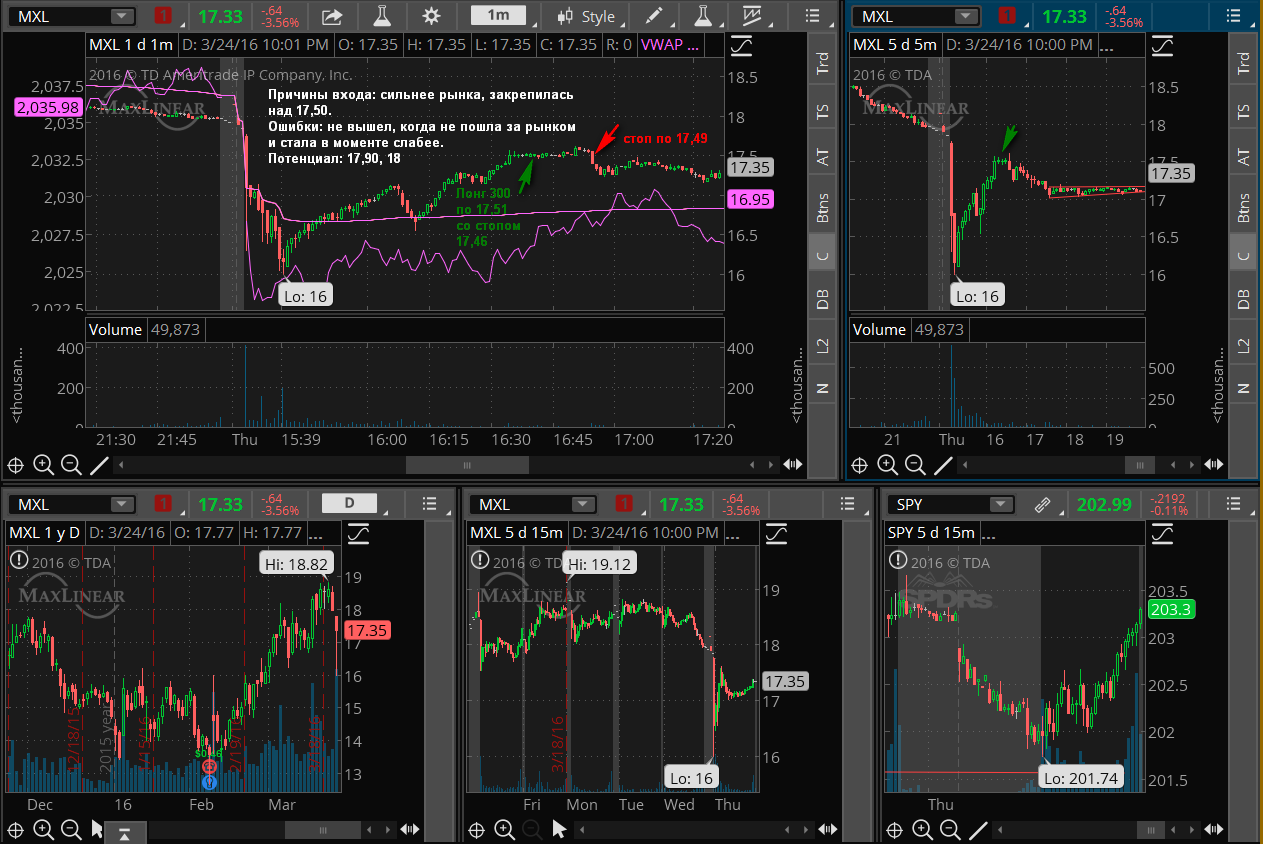Select line drawing tool under MXL 1m chart
Image resolution: width=1263 pixels, height=844 pixels.
[99, 464]
